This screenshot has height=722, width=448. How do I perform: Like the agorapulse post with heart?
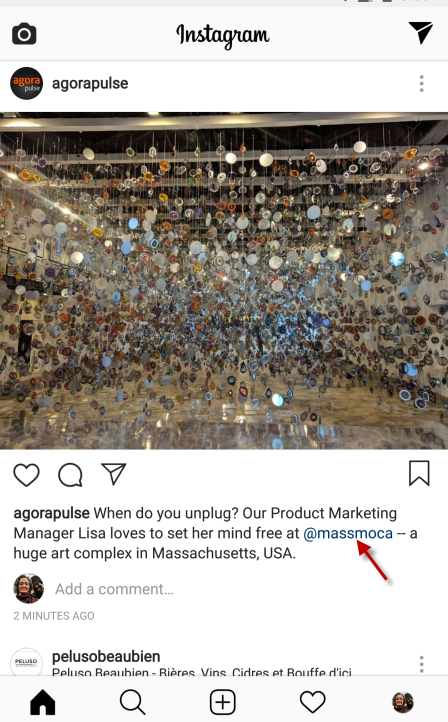26,475
